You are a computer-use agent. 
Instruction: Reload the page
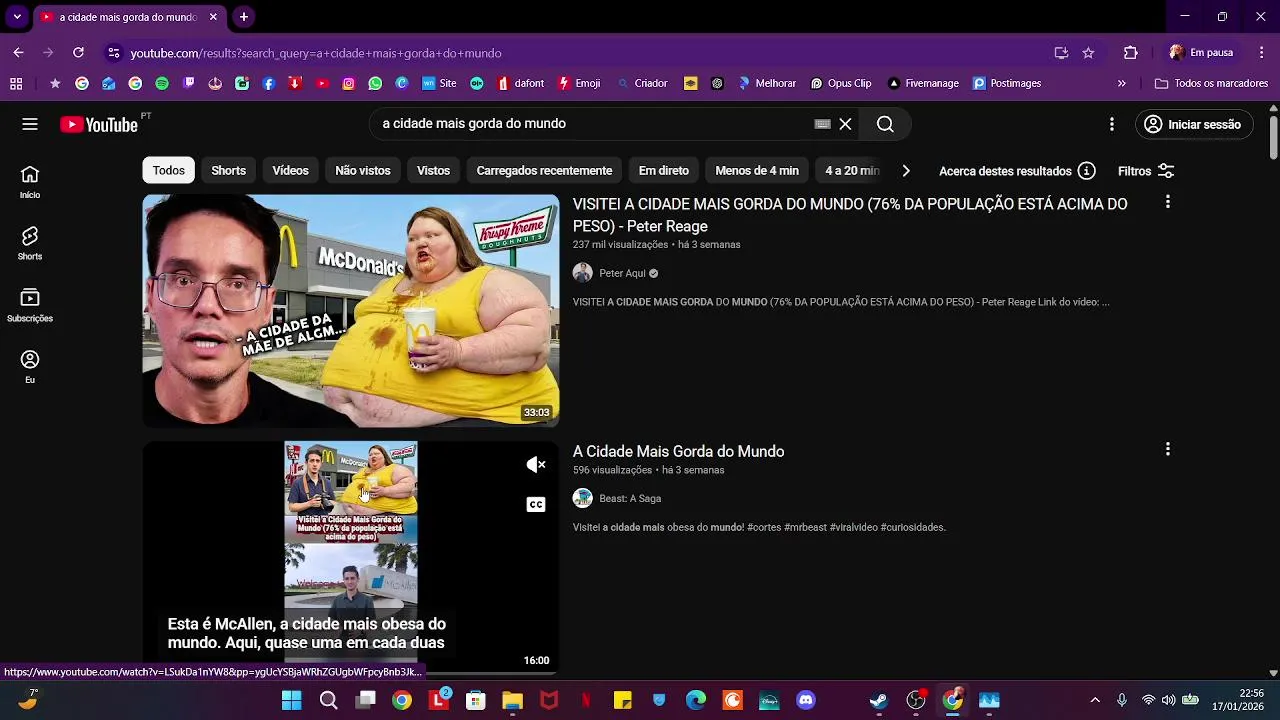(x=78, y=53)
